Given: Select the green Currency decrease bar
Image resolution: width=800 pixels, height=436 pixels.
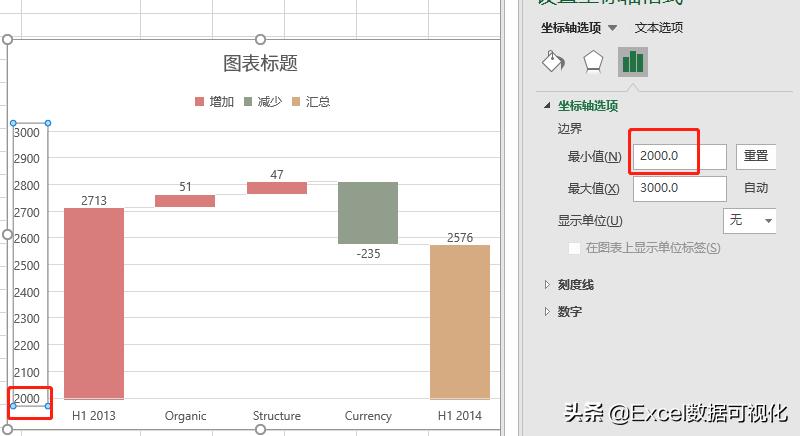Looking at the screenshot, I should tap(368, 213).
